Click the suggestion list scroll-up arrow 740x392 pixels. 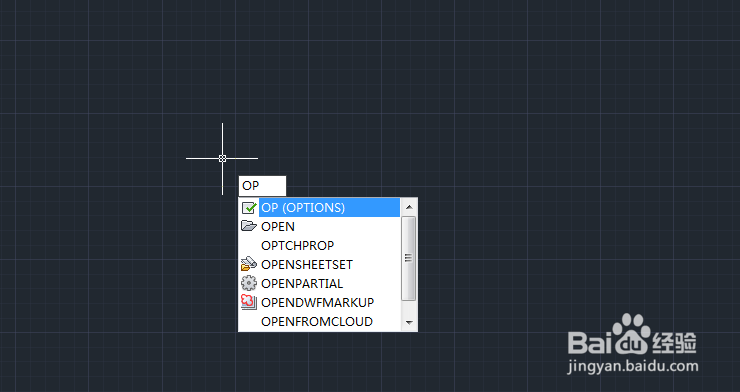pos(409,207)
